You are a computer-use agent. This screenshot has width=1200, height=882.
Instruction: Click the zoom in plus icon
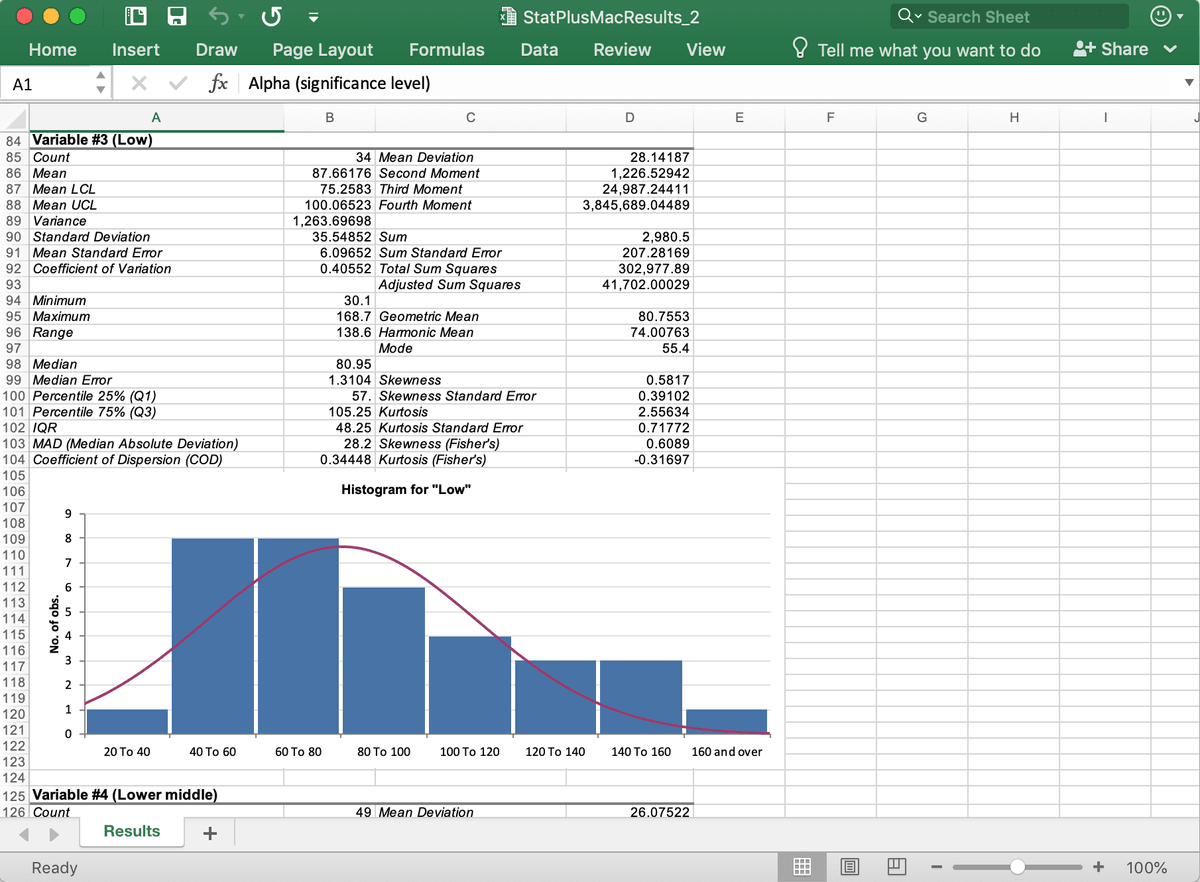(x=1098, y=867)
